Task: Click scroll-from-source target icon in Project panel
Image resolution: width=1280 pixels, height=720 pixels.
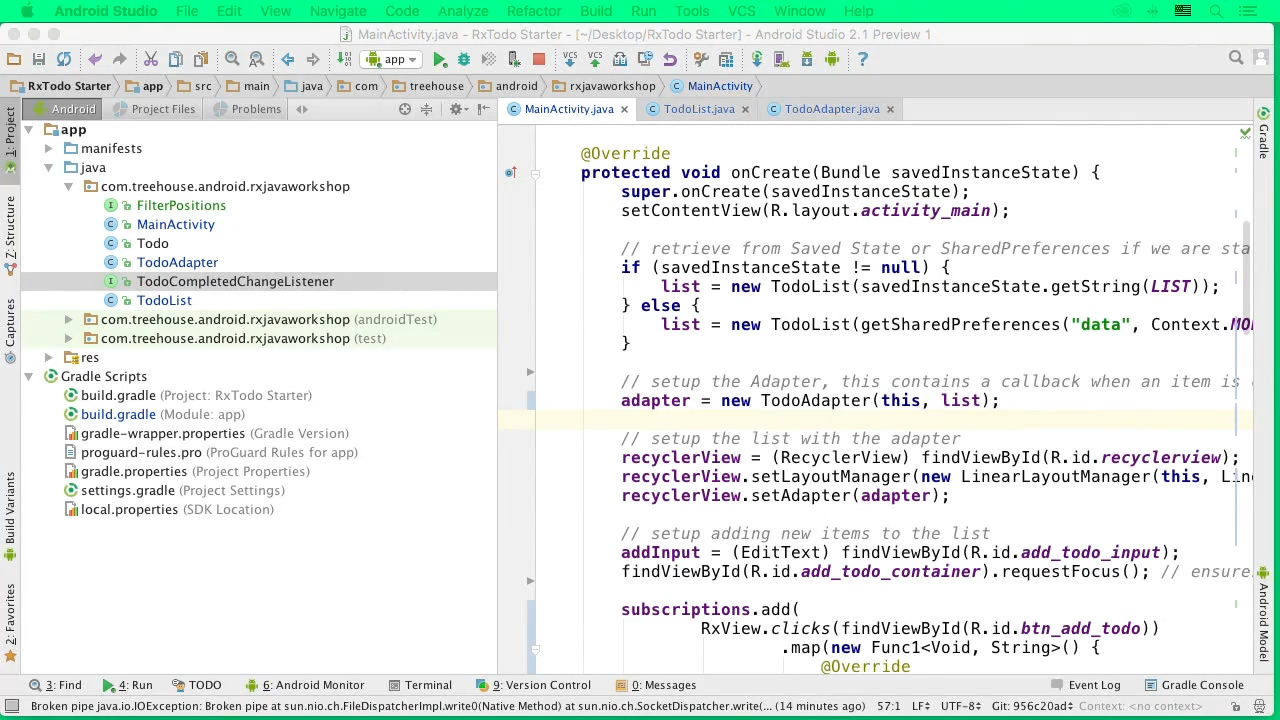Action: coord(405,109)
